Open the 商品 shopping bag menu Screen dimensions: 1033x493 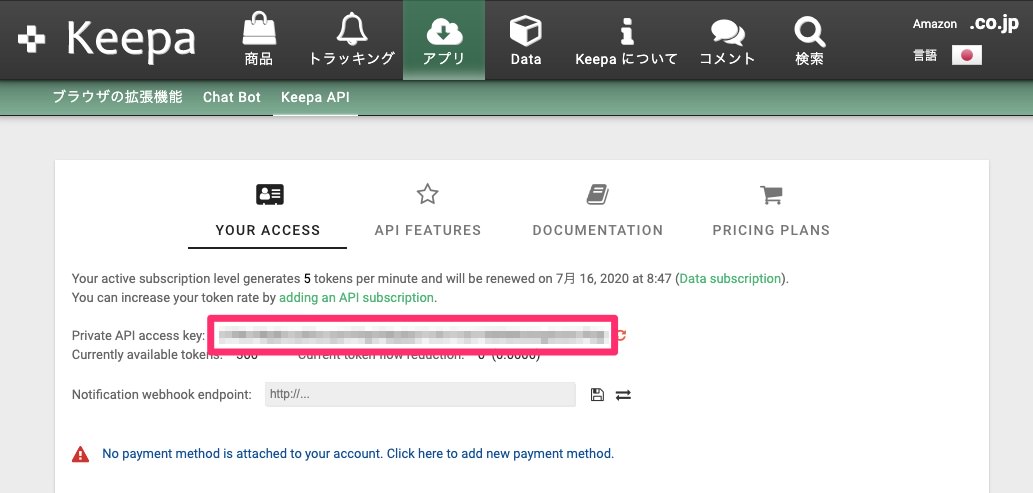[258, 40]
